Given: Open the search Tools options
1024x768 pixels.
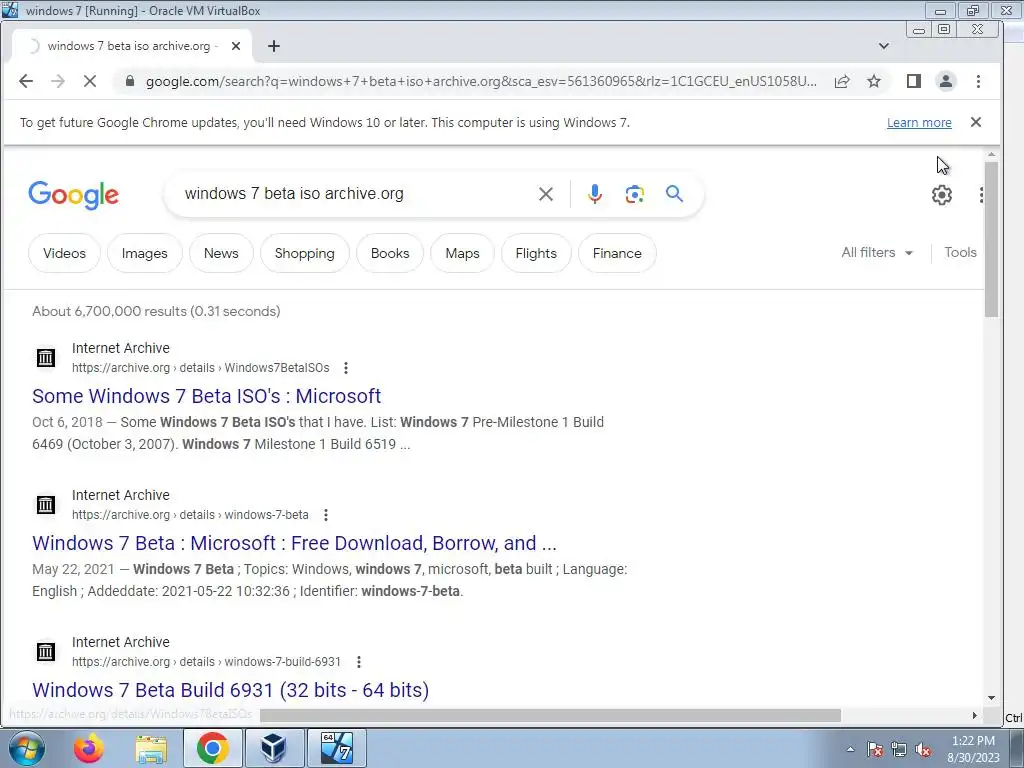Looking at the screenshot, I should coord(960,253).
